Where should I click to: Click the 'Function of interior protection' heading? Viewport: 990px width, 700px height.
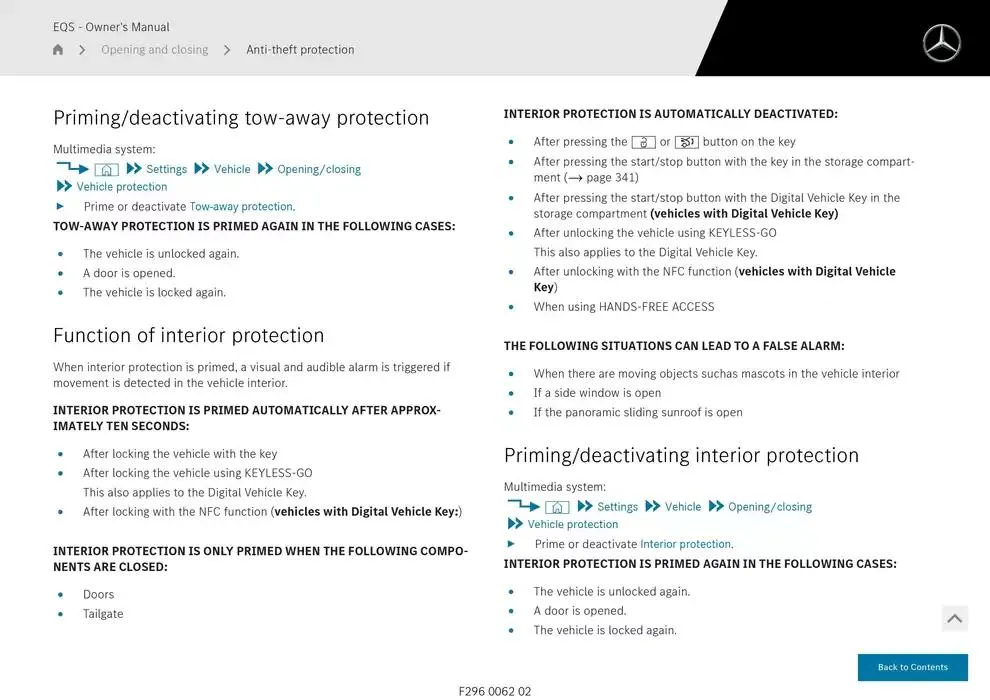tap(188, 335)
